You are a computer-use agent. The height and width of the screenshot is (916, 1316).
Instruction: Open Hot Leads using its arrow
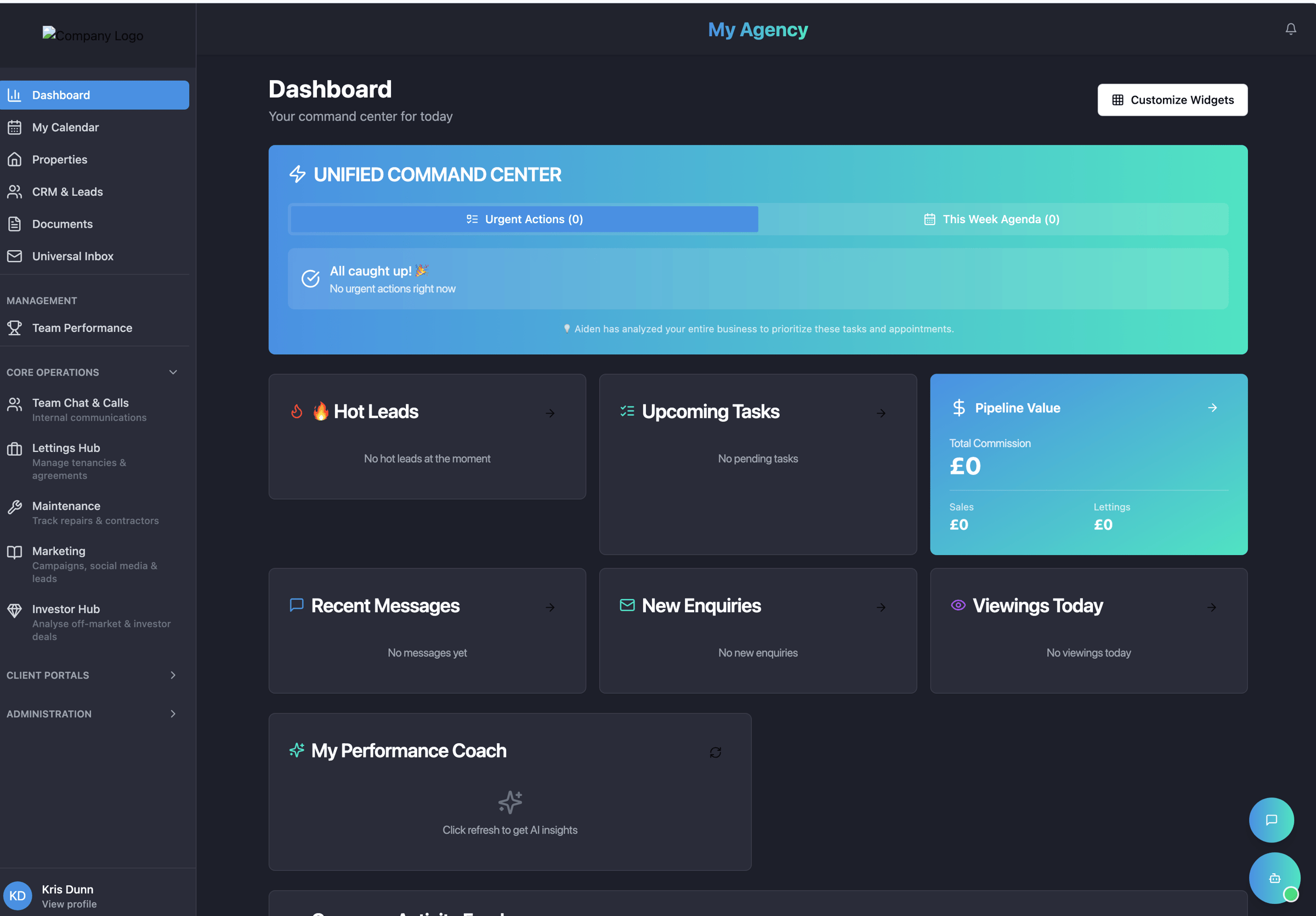pyautogui.click(x=549, y=412)
